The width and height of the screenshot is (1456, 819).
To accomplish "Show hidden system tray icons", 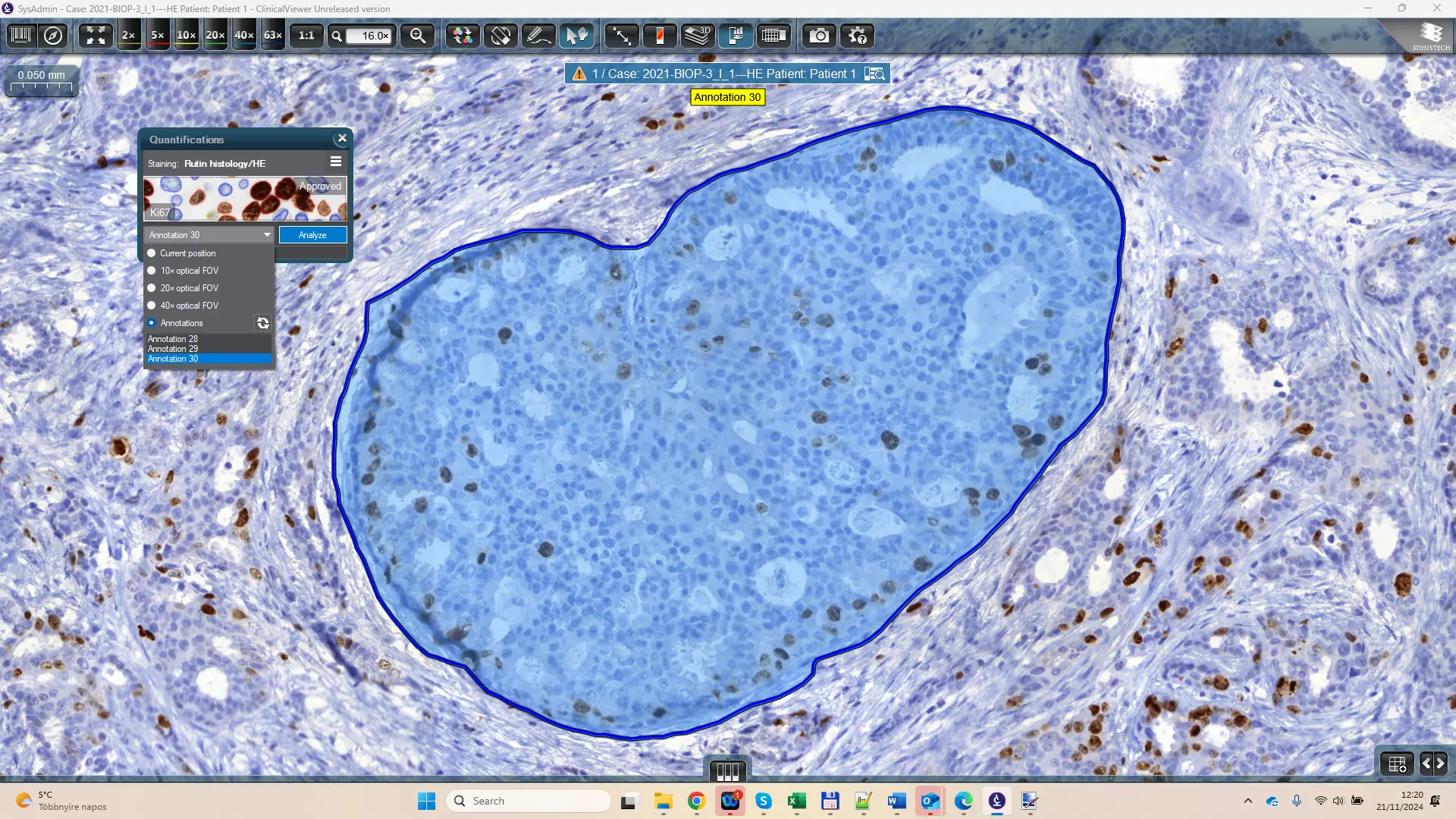I will pos(1247,801).
